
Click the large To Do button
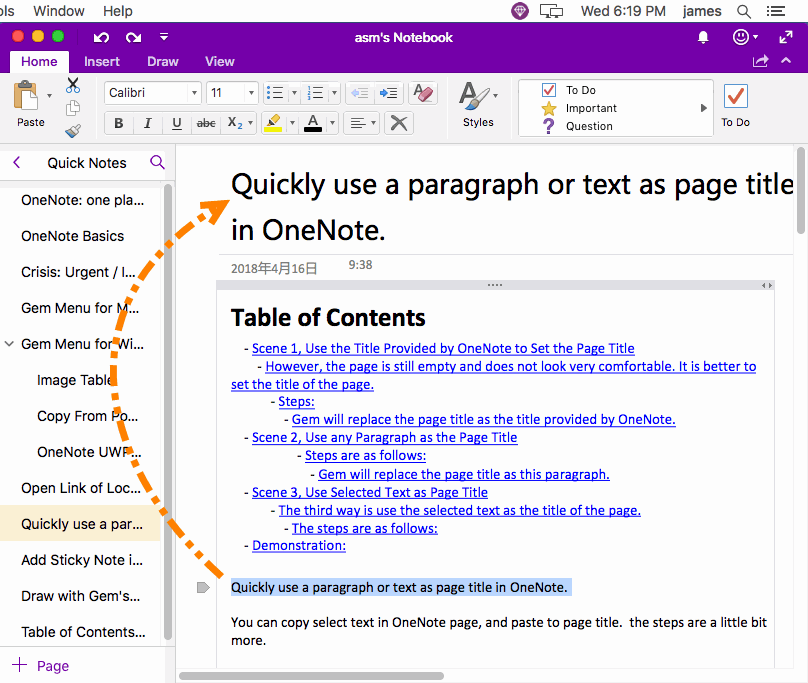(x=735, y=106)
